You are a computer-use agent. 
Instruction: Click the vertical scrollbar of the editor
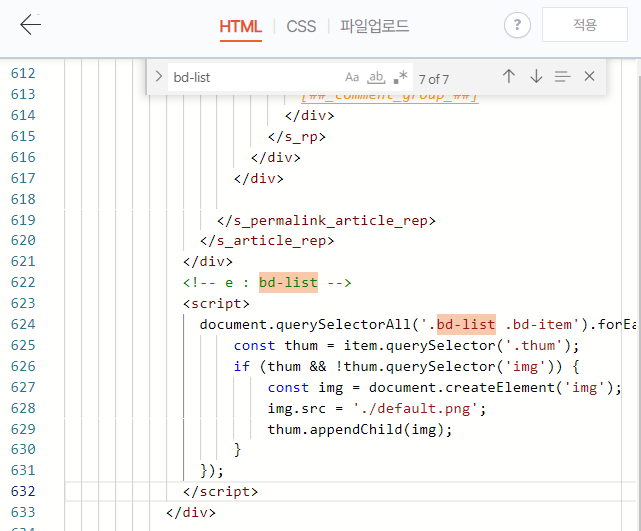coord(637,294)
